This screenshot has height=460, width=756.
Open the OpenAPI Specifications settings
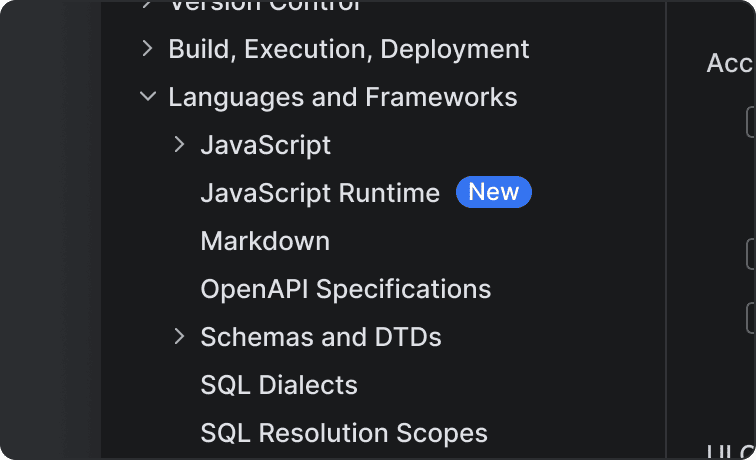click(x=345, y=289)
